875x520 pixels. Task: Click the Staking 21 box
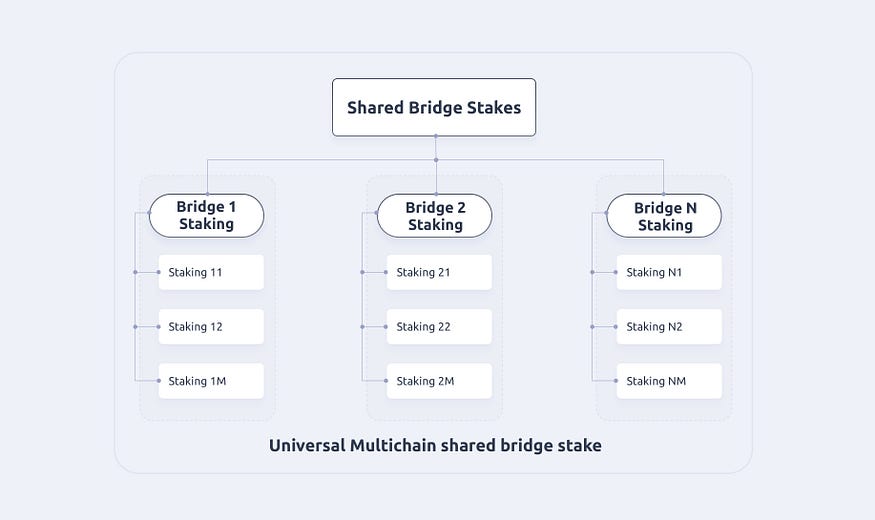439,272
